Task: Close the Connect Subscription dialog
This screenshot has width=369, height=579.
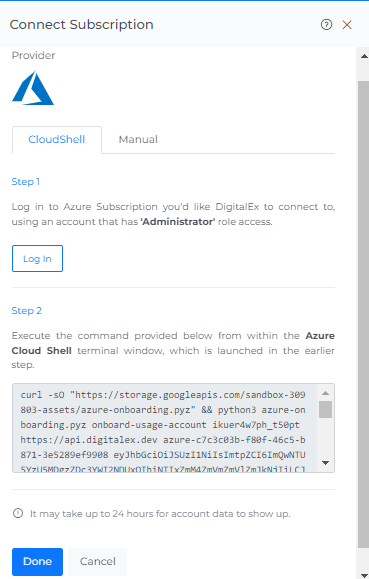Action: coord(347,25)
